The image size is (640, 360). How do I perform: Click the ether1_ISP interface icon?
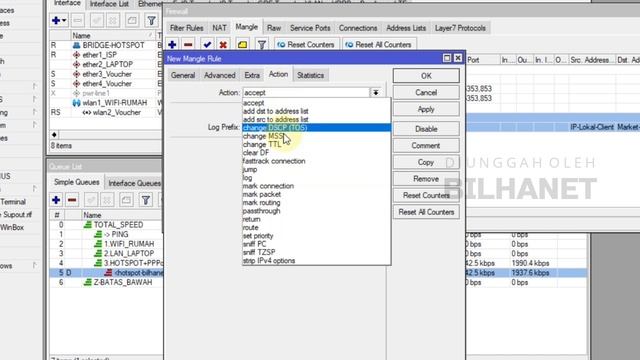tap(76, 55)
